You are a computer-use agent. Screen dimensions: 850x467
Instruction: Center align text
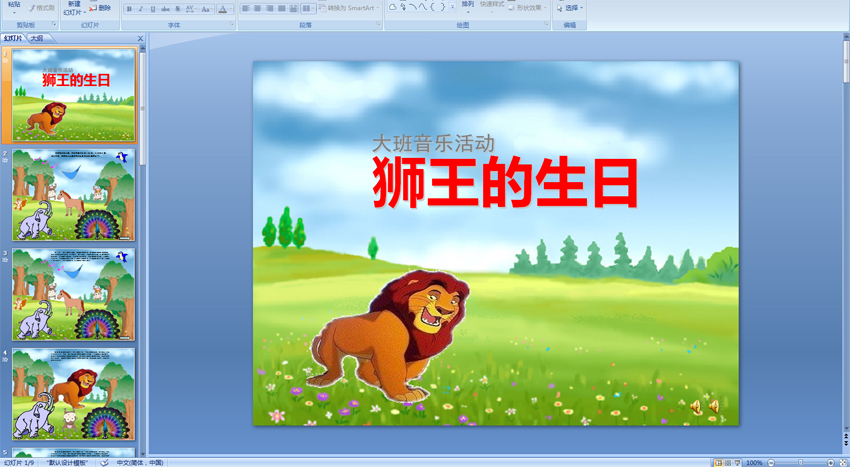coord(257,9)
